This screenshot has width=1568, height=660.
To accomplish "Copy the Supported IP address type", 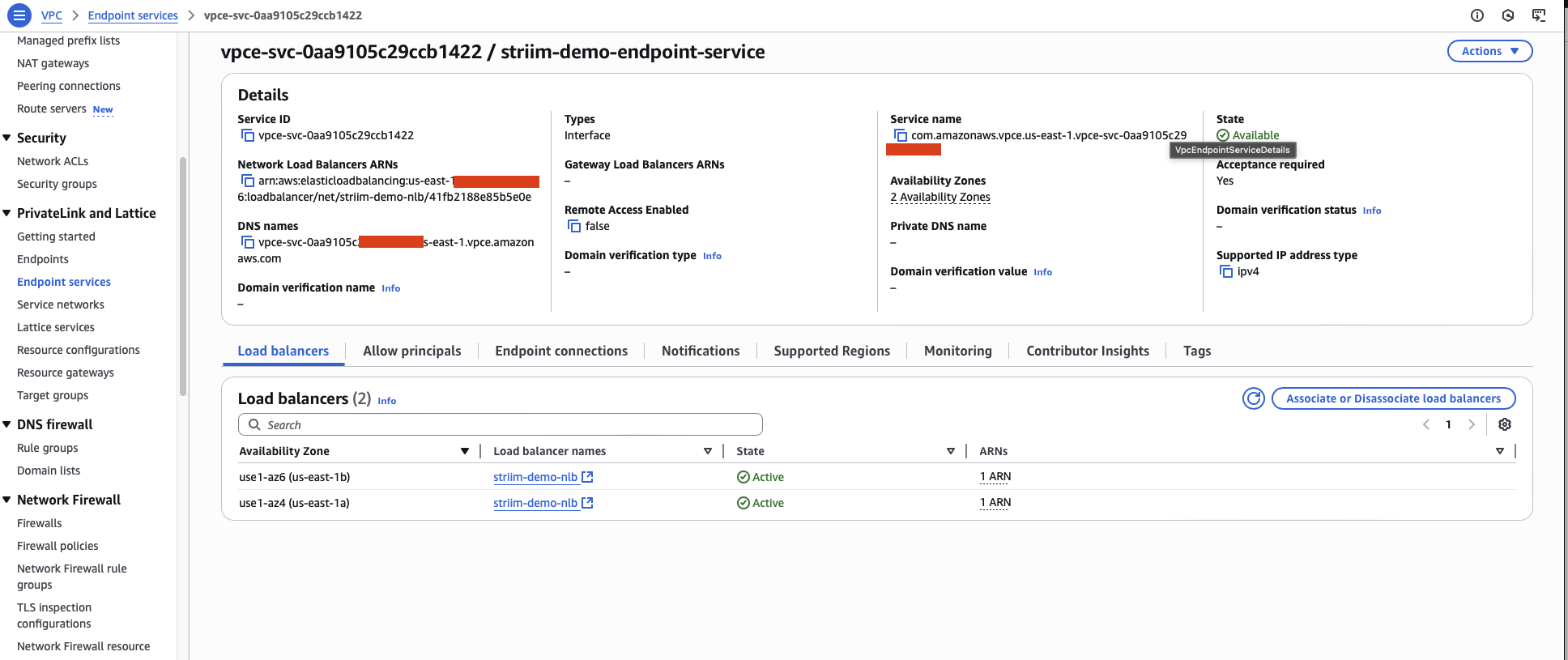I will coord(1226,272).
